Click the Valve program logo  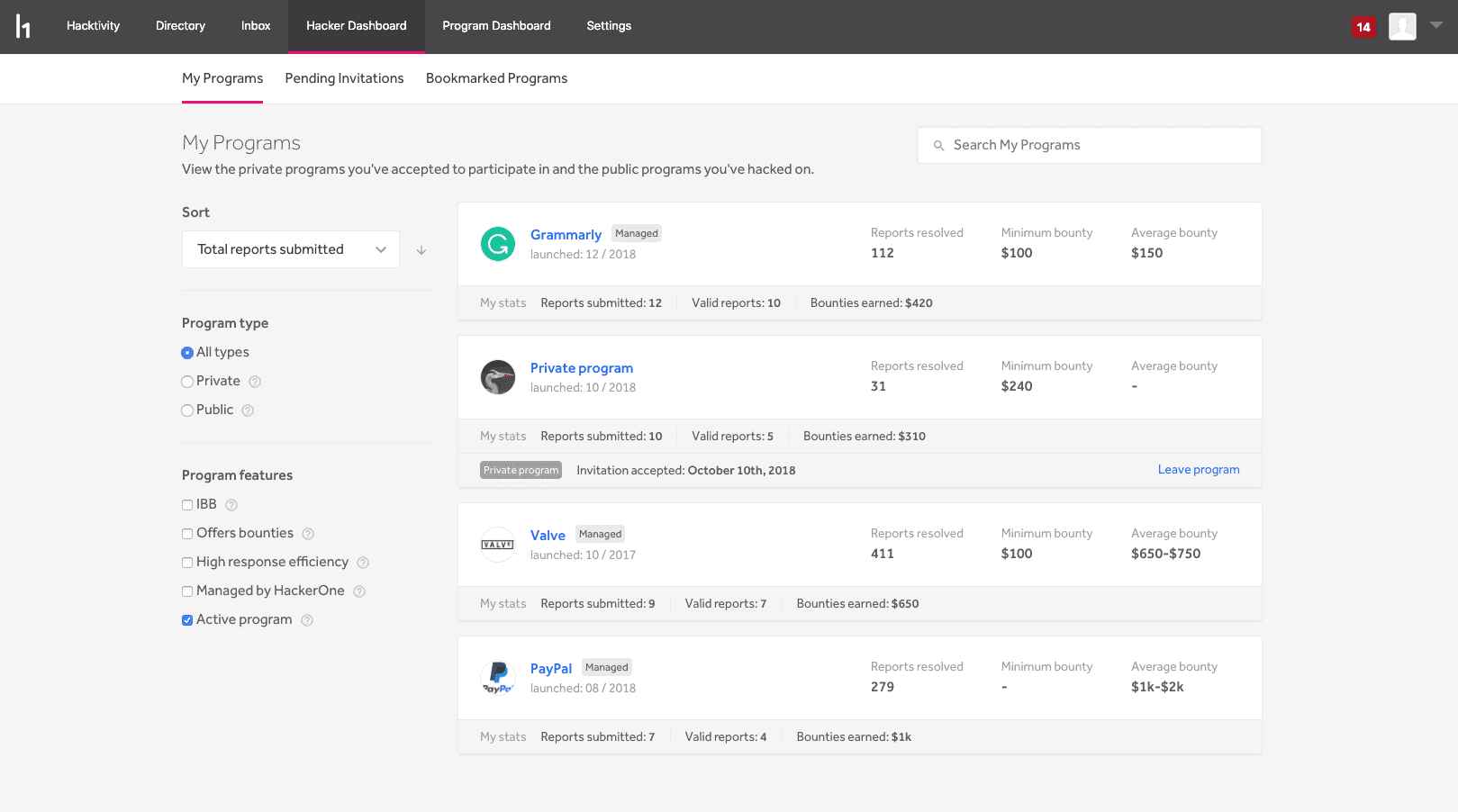pos(497,545)
